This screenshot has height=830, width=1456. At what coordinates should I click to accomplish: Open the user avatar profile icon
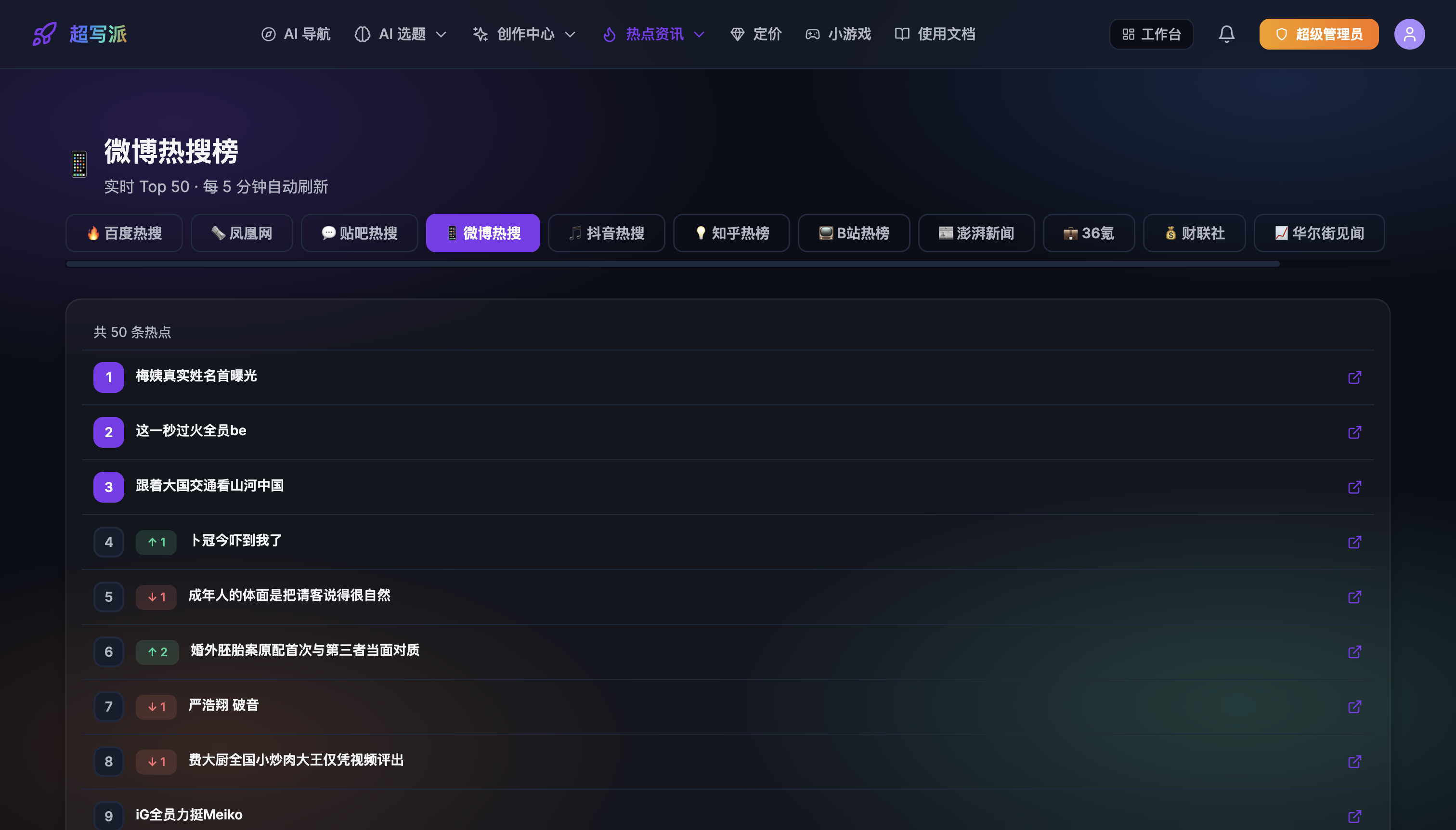click(1409, 34)
